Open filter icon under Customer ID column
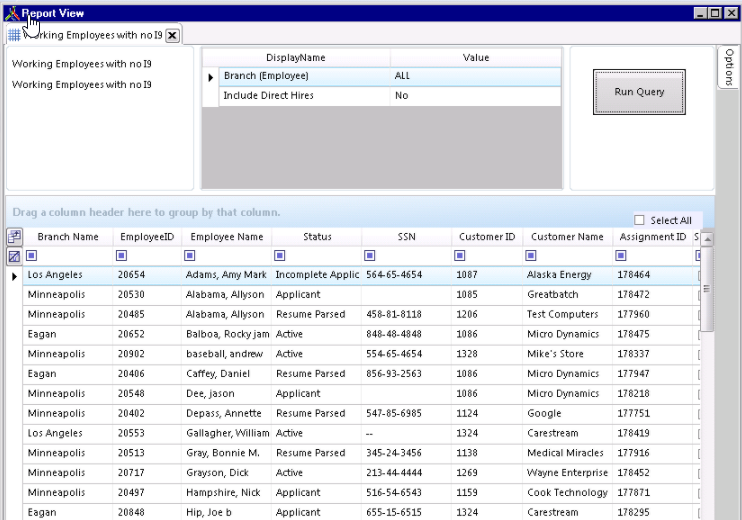Screen dimensions: 742x520 (x=459, y=256)
